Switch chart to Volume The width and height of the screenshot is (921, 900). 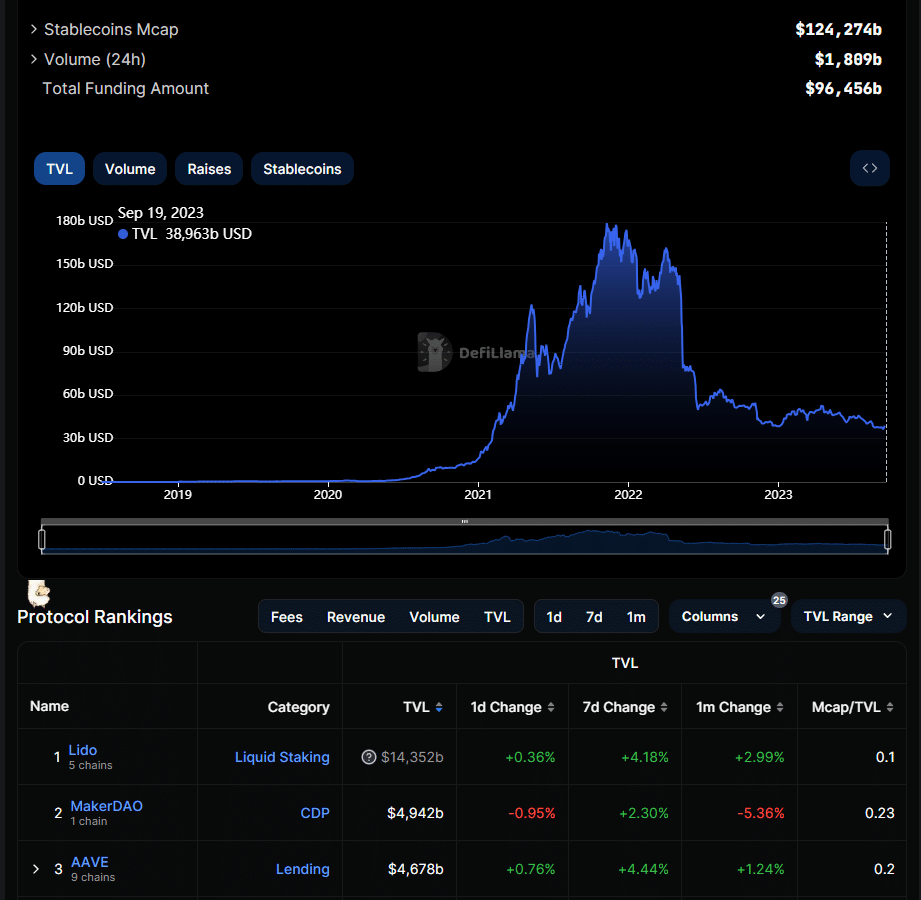[x=130, y=169]
